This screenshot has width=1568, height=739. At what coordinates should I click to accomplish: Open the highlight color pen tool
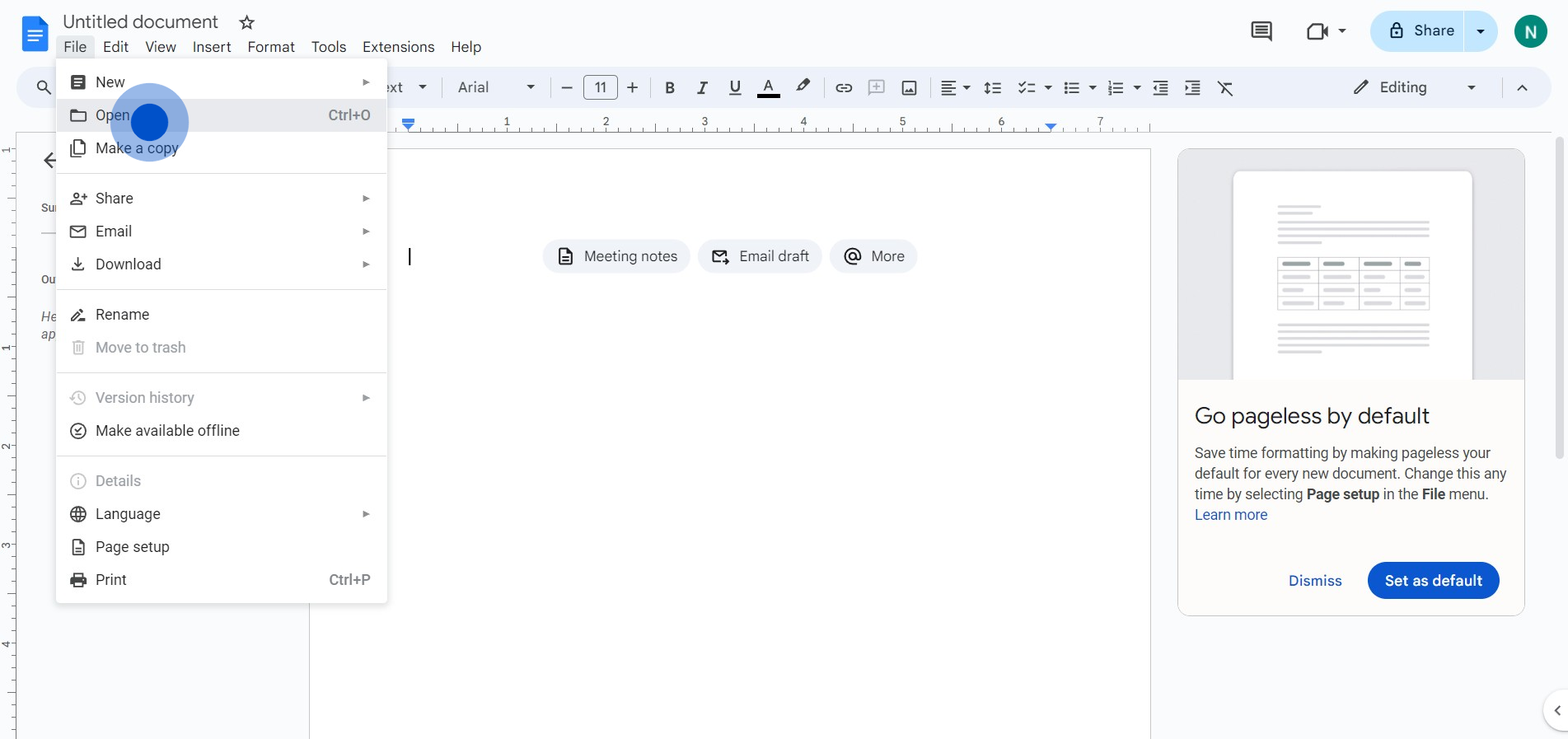click(803, 87)
